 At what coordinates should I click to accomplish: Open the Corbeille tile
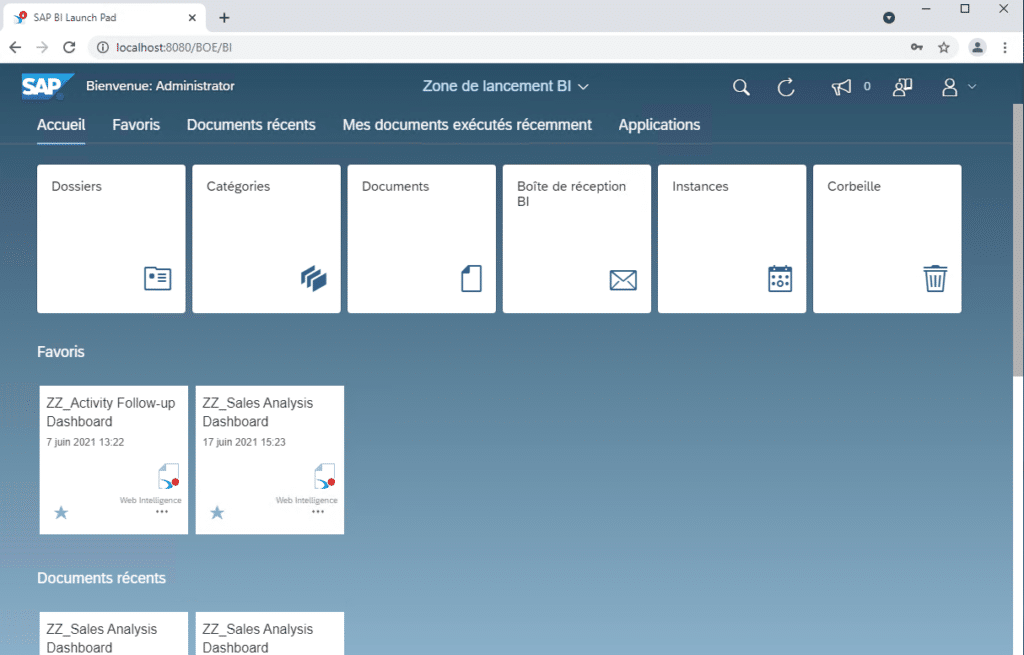pyautogui.click(x=887, y=238)
